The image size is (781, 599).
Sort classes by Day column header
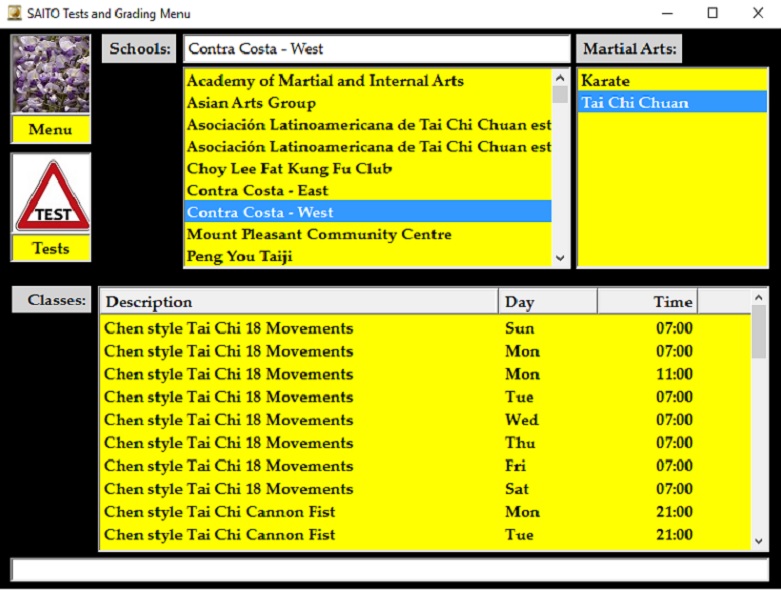(547, 302)
